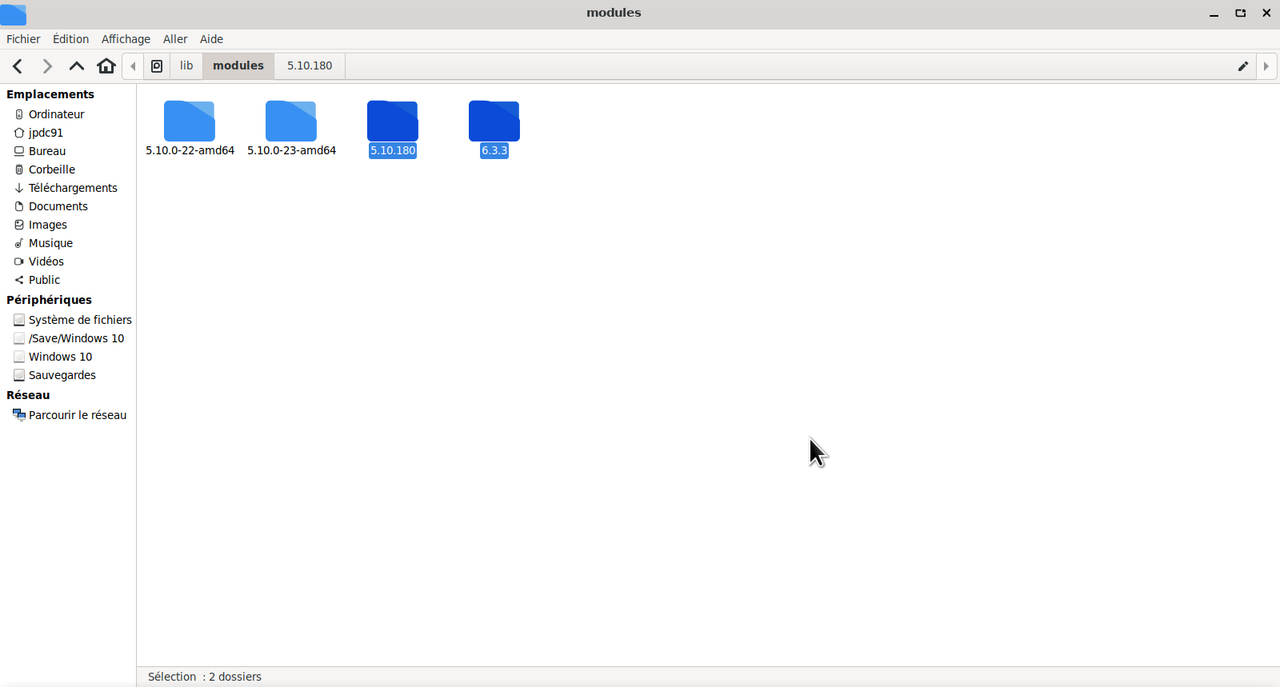Open the Aide menu
Viewport: 1280px width, 687px height.
pos(211,39)
